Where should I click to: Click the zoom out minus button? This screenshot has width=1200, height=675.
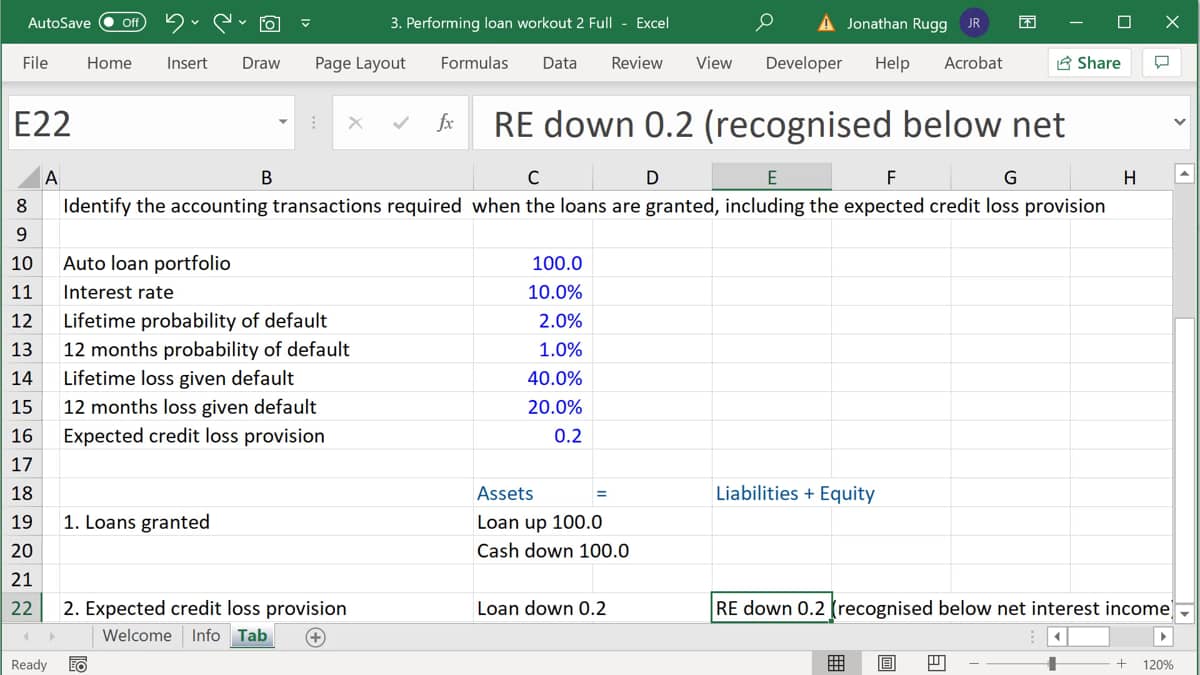976,664
